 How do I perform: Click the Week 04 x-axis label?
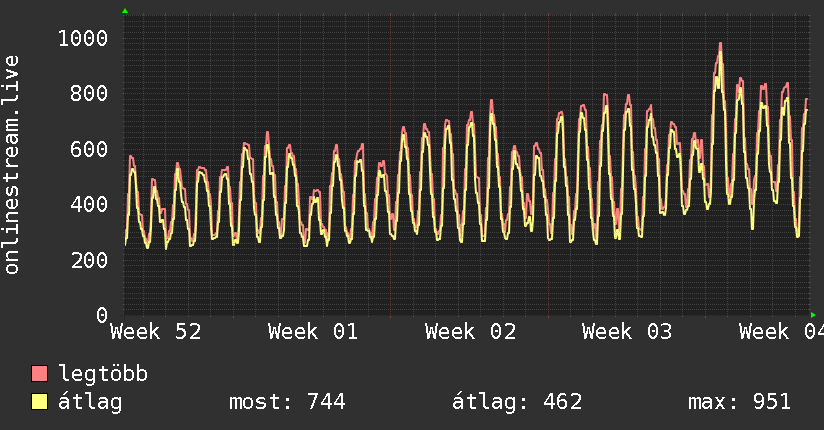[781, 332]
